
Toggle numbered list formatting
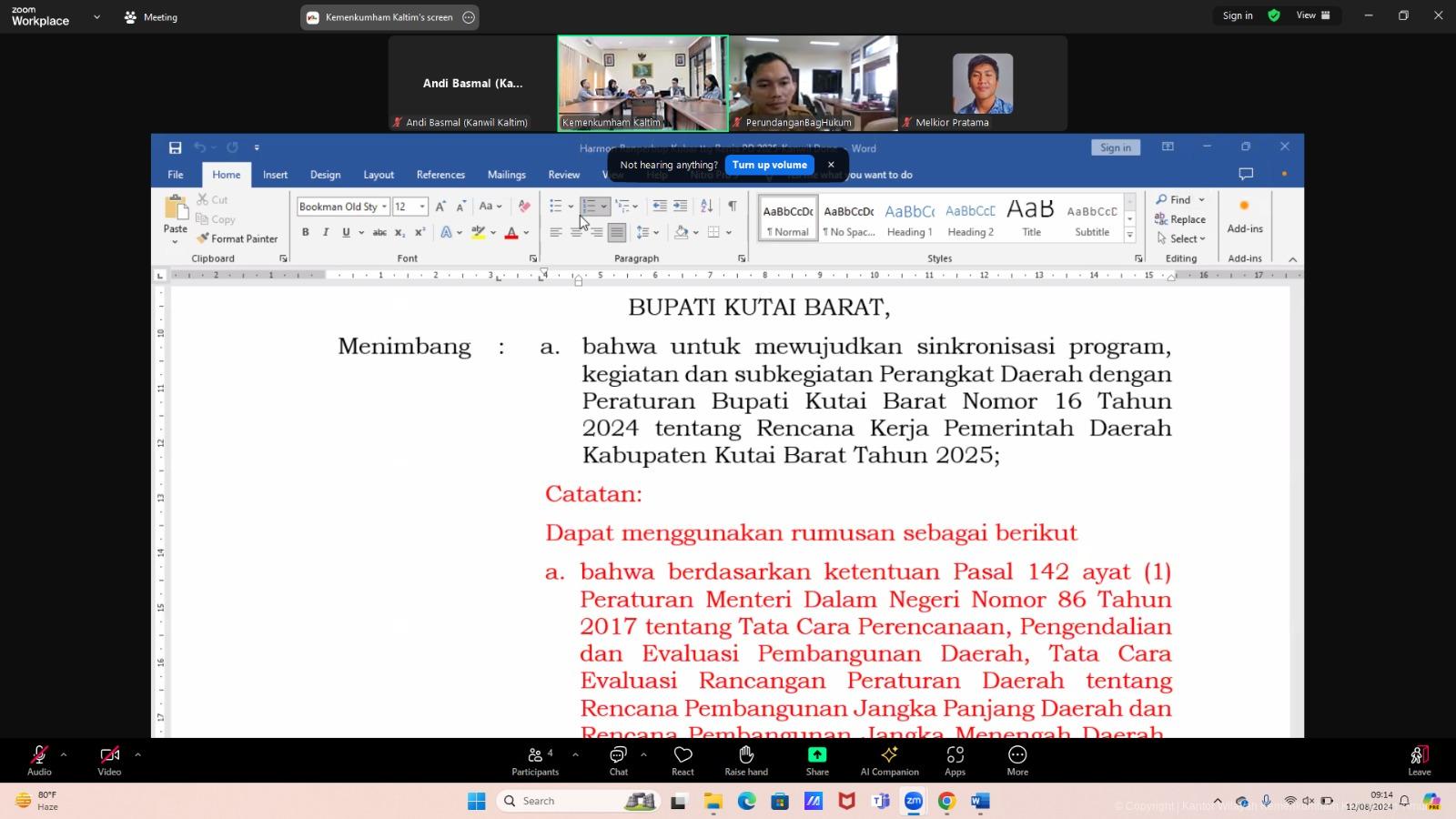(x=589, y=207)
